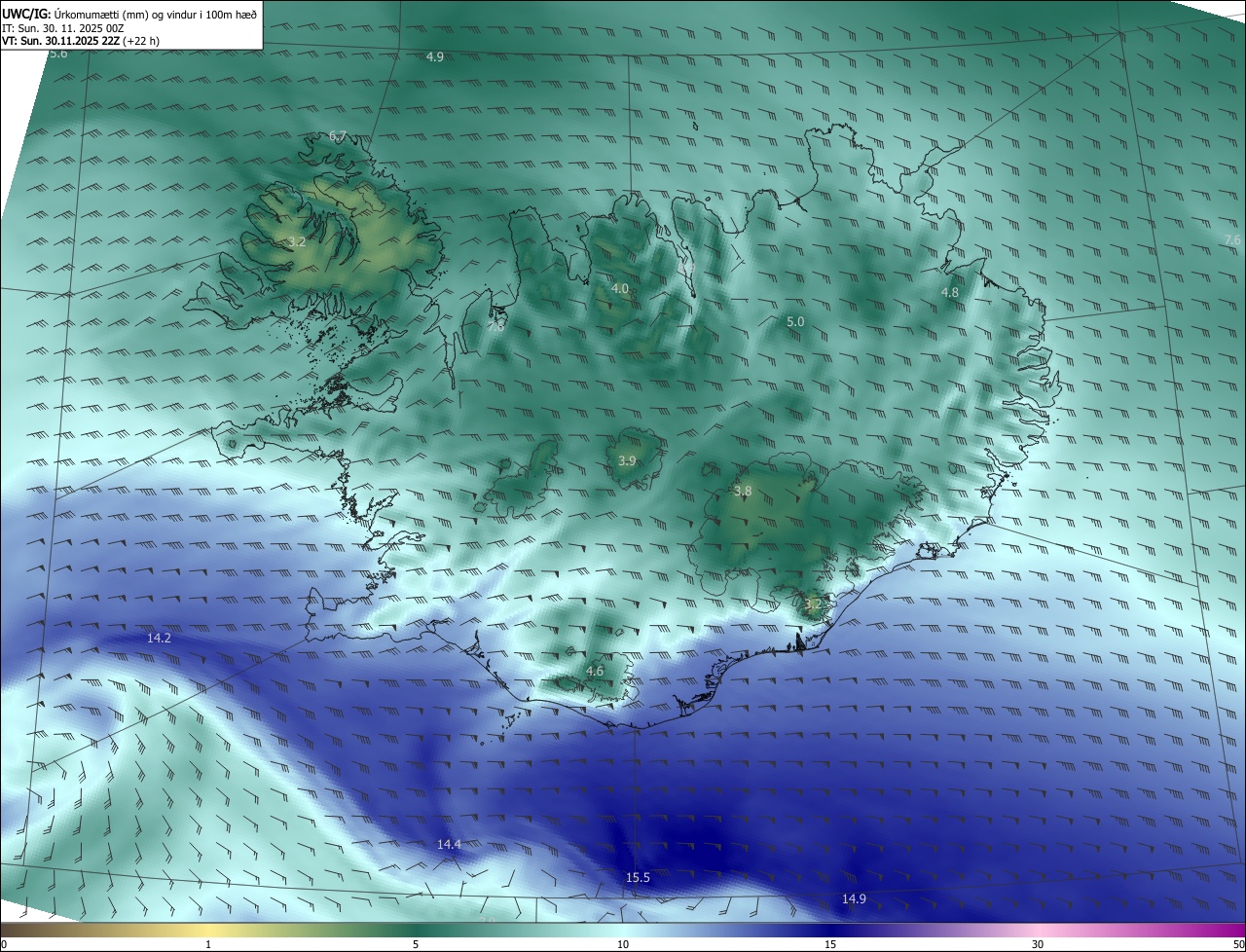Image resolution: width=1246 pixels, height=952 pixels.
Task: Click the 14.4 value label
Action: pos(449,844)
